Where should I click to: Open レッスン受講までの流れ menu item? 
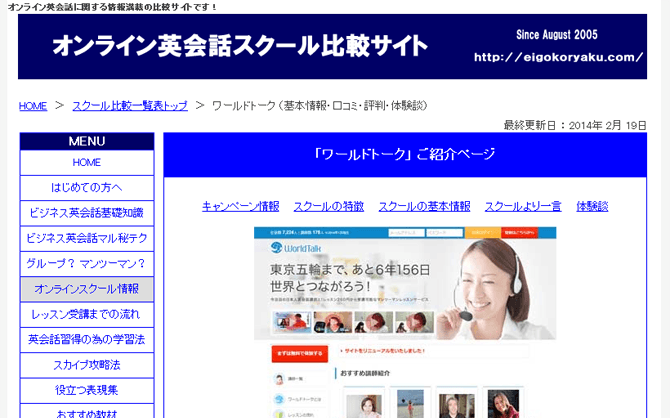tap(87, 314)
